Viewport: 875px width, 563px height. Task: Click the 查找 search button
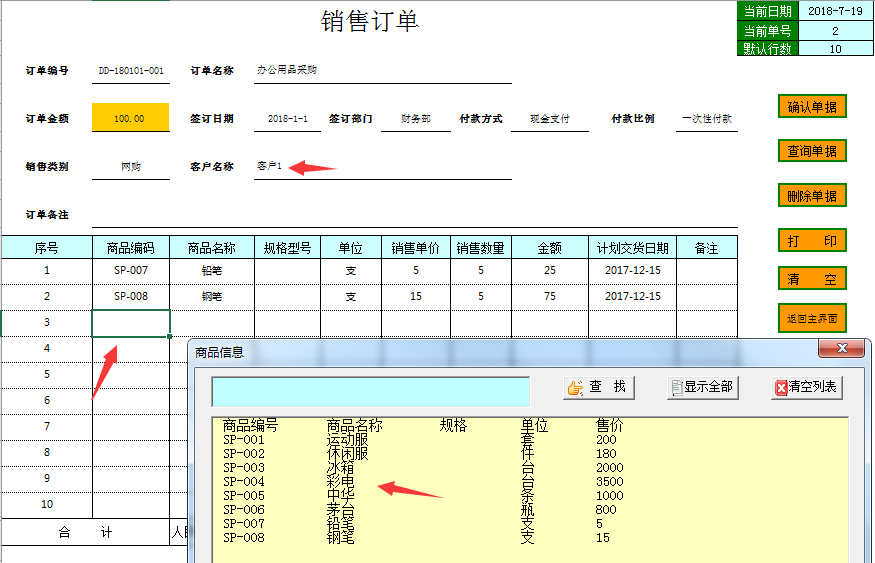tap(599, 387)
